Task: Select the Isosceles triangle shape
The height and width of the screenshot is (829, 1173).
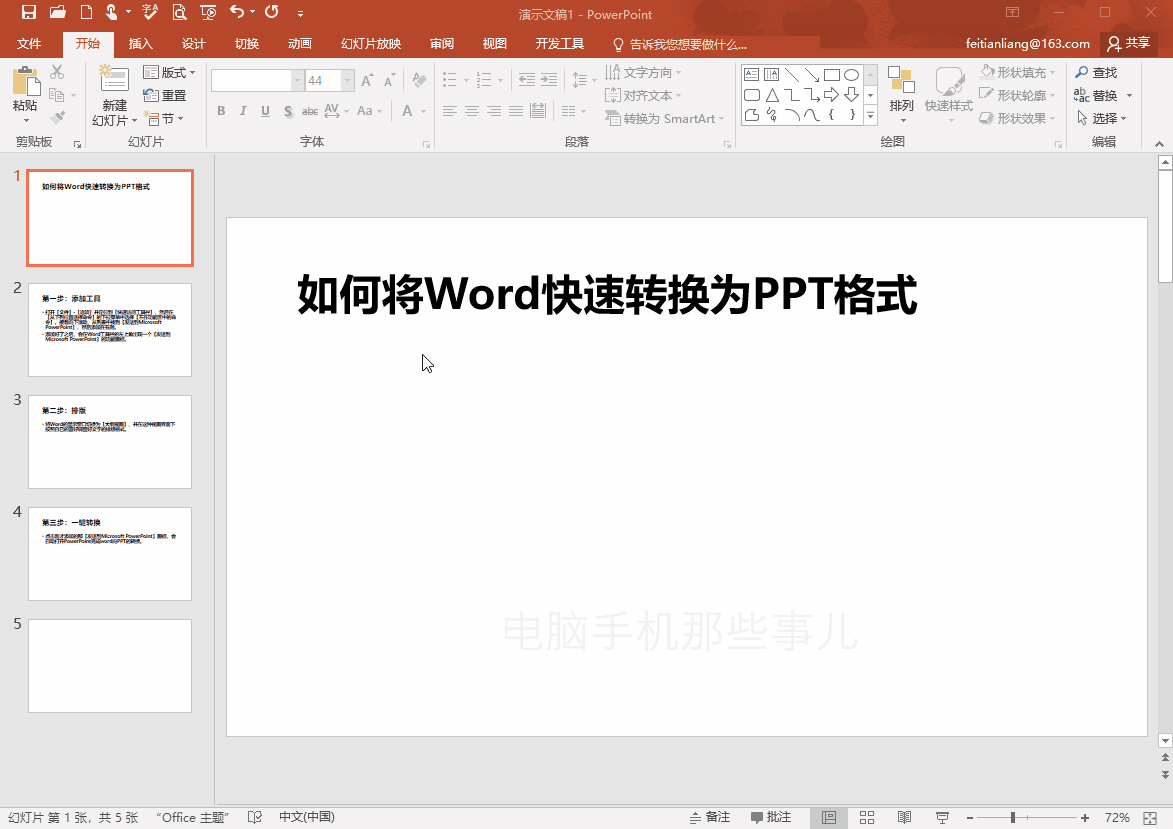Action: tap(772, 95)
